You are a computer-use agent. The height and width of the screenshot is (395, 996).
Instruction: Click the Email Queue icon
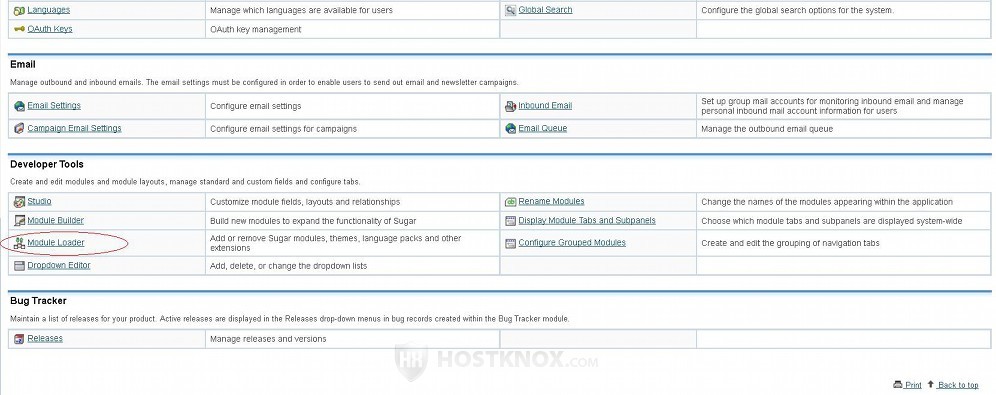coord(511,129)
